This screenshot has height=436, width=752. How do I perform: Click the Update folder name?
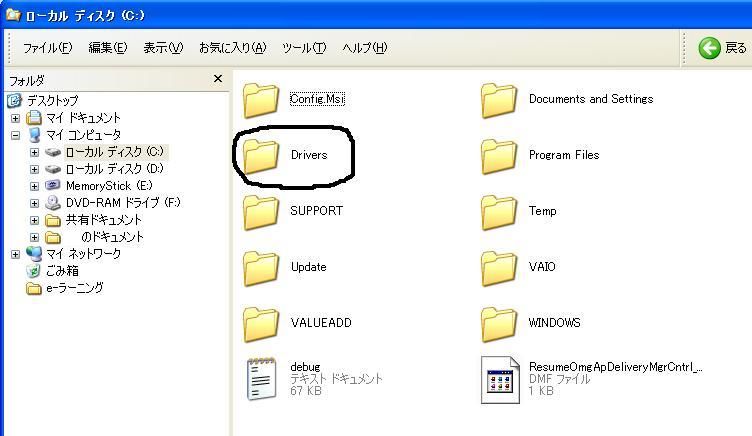click(x=308, y=267)
